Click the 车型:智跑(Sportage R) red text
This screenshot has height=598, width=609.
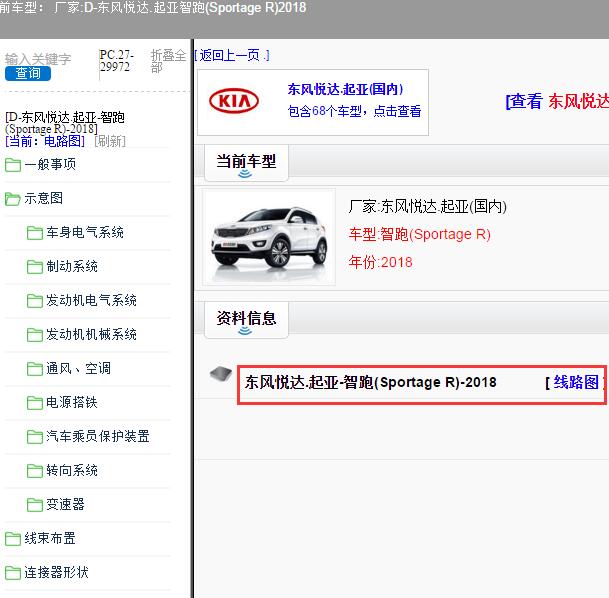(x=419, y=235)
